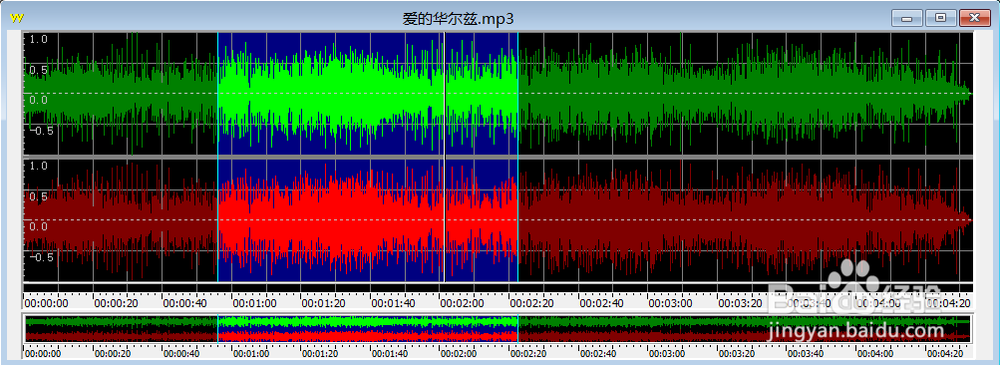The image size is (1000, 365).
Task: Click the highlighted selection in overview strip
Action: coord(368,328)
